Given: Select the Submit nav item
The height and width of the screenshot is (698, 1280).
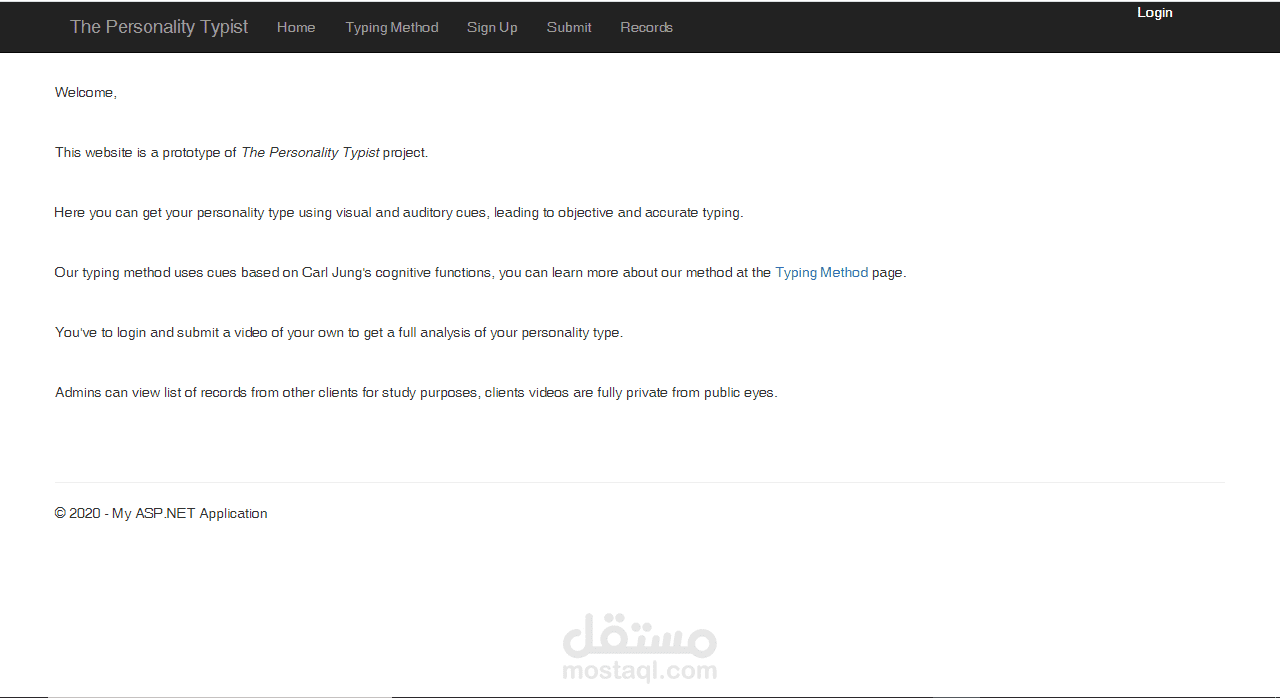Looking at the screenshot, I should click(x=569, y=27).
